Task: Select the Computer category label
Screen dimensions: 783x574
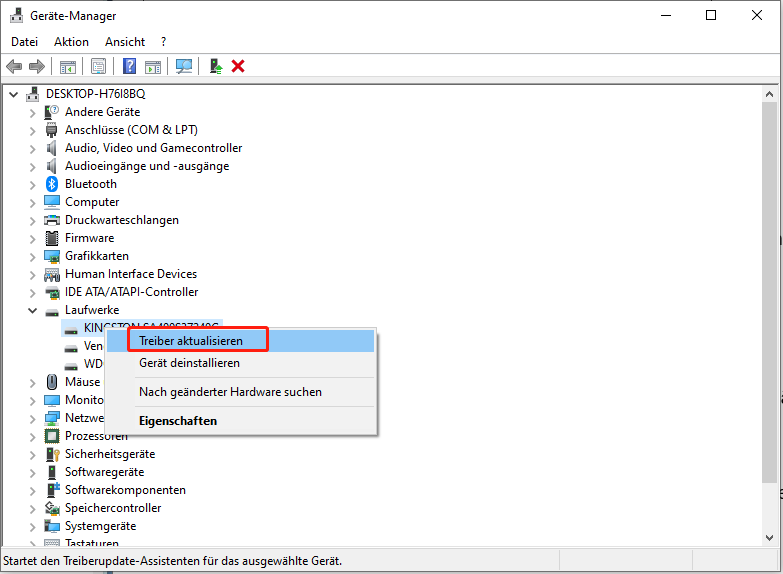Action: pos(92,202)
